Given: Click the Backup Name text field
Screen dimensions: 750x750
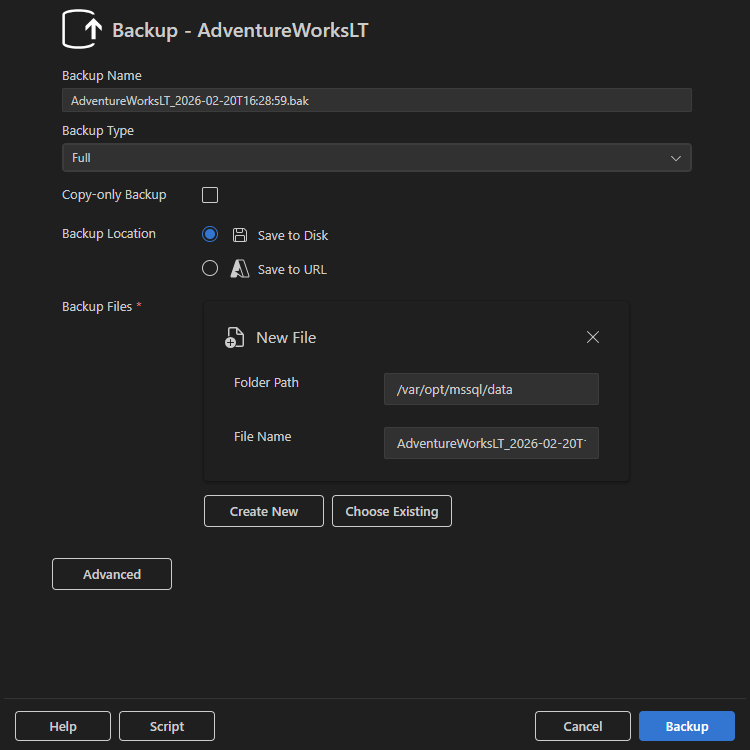Looking at the screenshot, I should [x=376, y=100].
